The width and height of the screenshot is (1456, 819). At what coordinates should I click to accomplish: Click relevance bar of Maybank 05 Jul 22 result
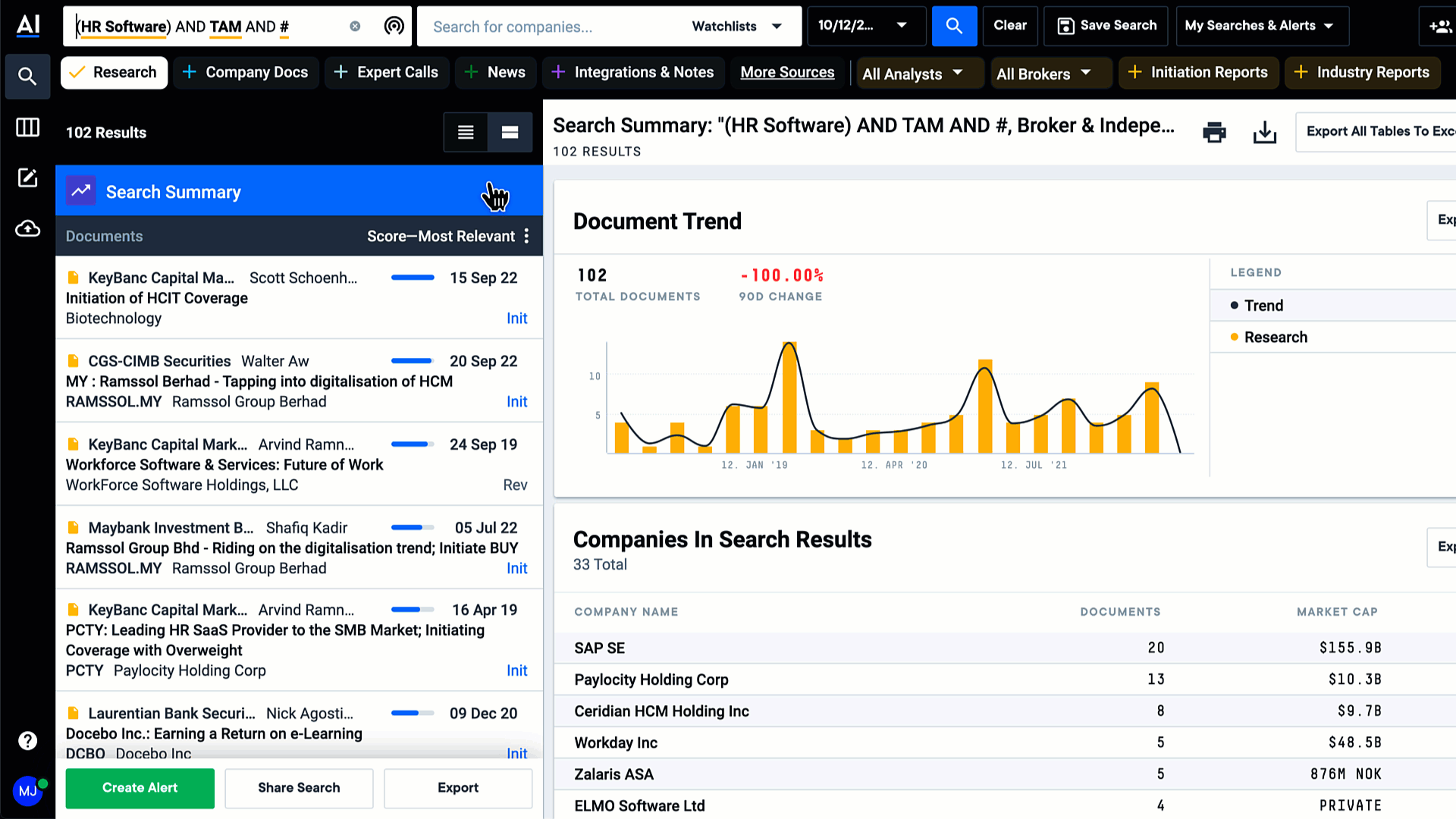(413, 528)
